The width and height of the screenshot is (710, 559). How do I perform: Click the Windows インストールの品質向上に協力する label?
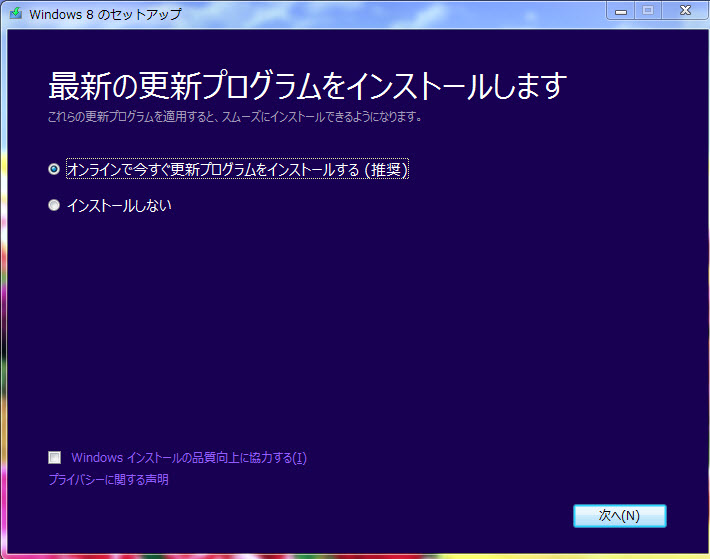click(189, 458)
